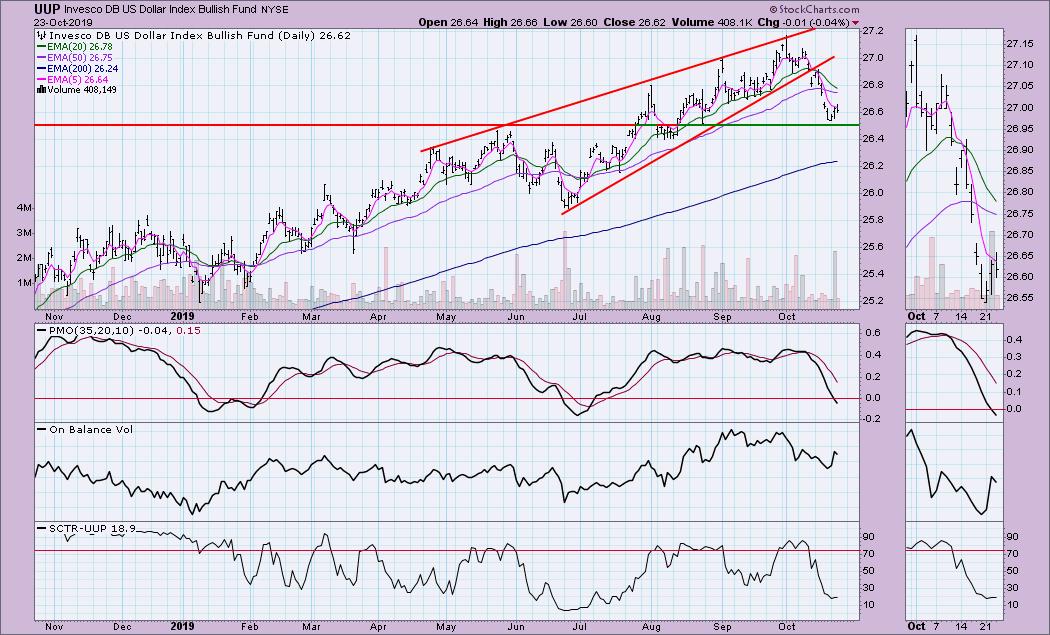Click the Close 26.62 value
This screenshot has height=635, width=1050.
[633, 22]
